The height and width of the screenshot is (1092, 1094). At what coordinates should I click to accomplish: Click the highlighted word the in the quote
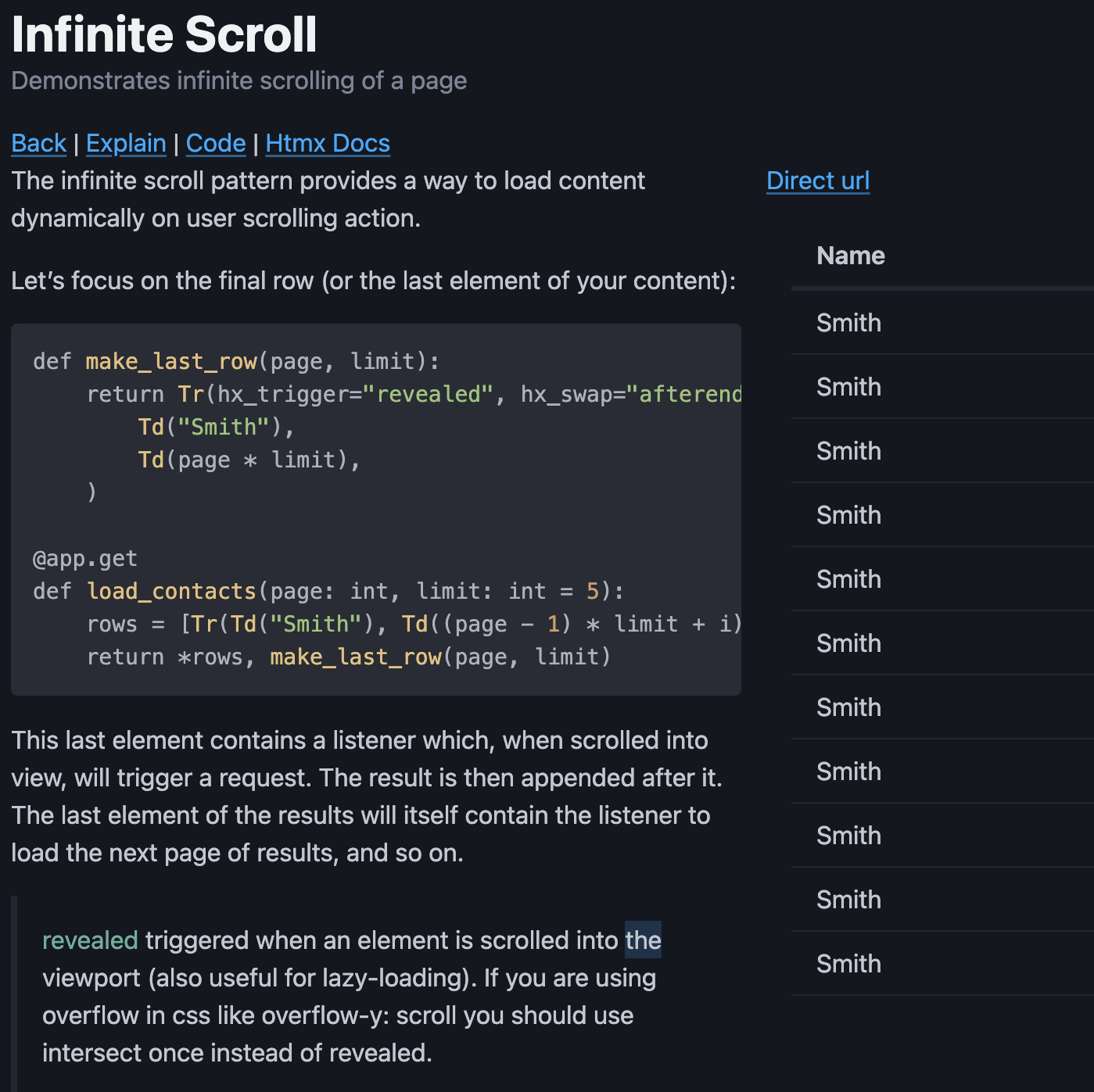[643, 940]
